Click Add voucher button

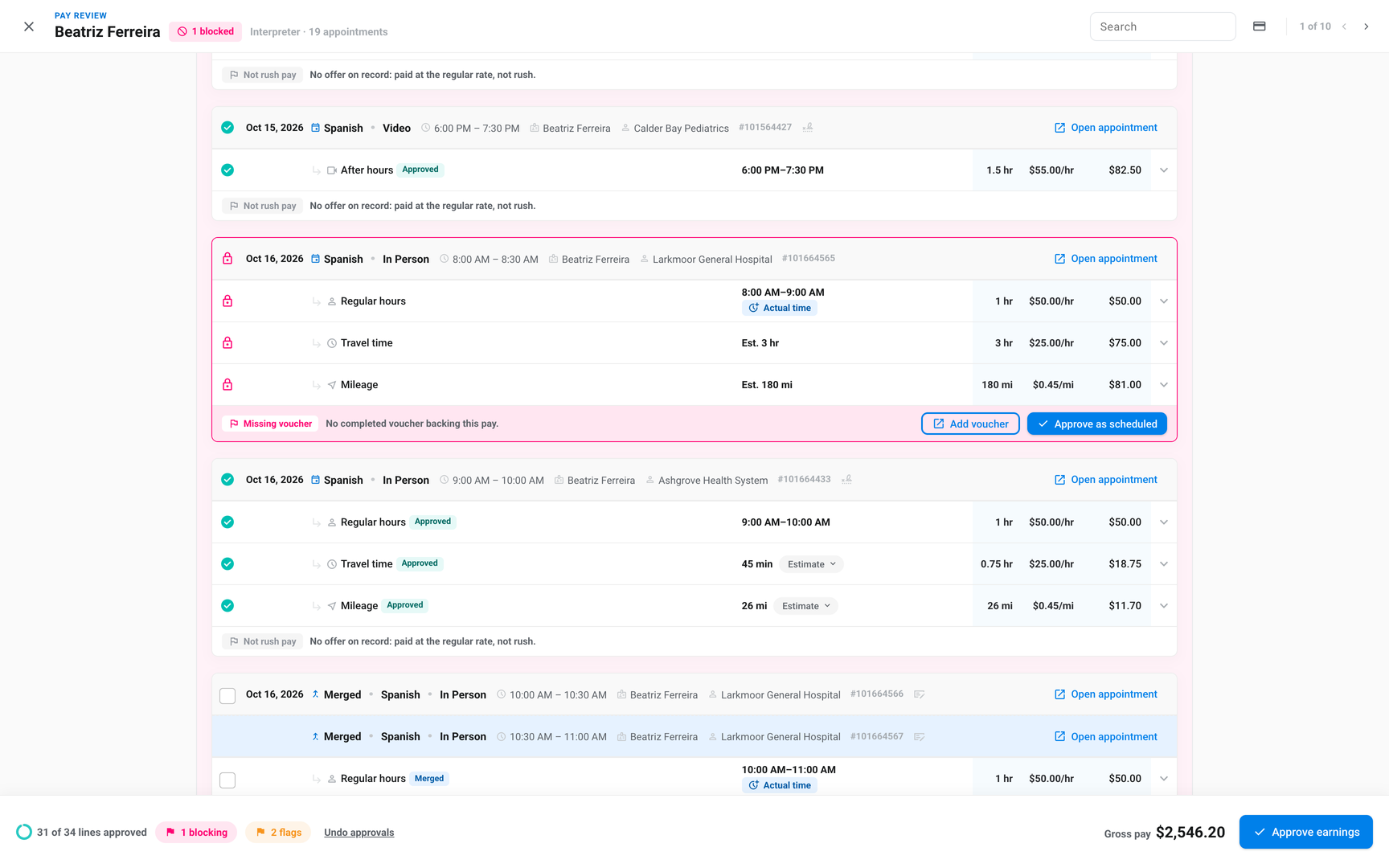pos(970,424)
